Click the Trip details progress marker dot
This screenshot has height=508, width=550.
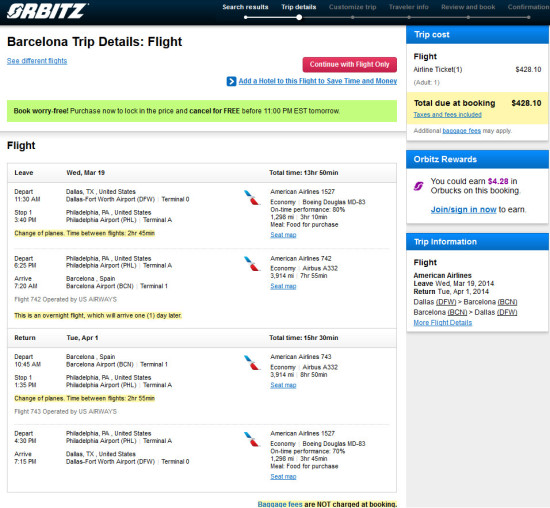pos(299,17)
